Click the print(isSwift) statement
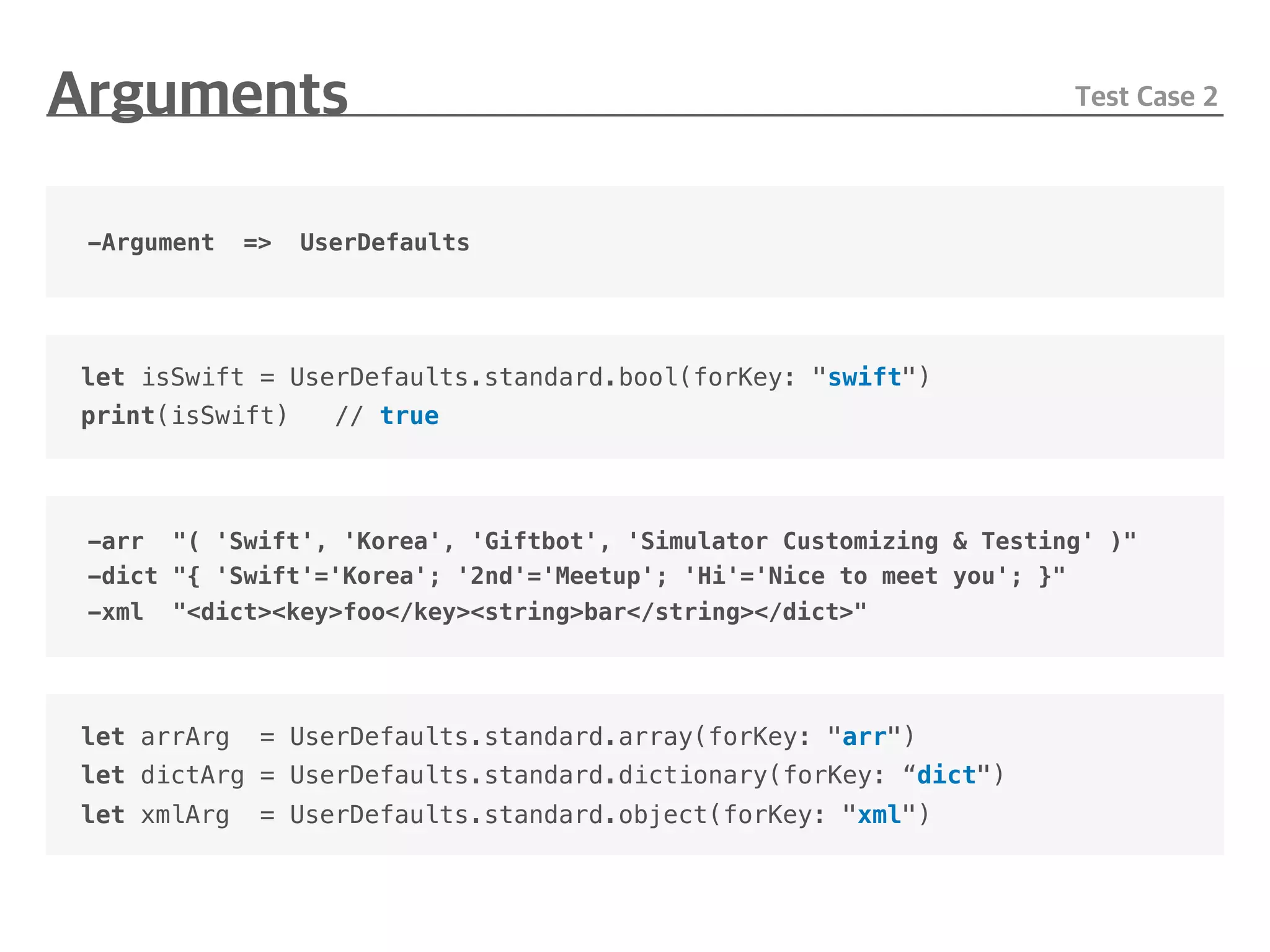 click(184, 415)
